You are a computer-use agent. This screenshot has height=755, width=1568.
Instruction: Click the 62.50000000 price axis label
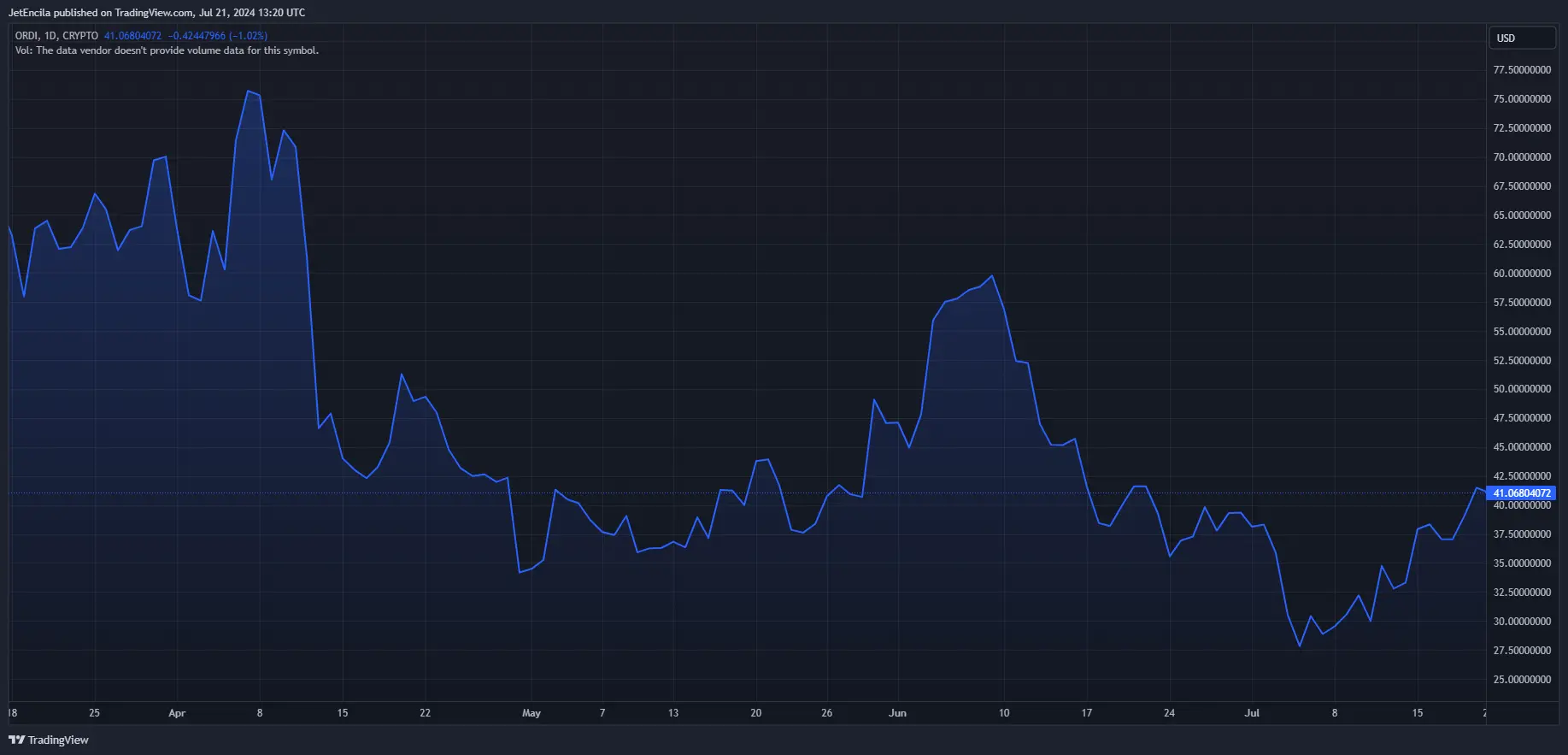tap(1522, 245)
